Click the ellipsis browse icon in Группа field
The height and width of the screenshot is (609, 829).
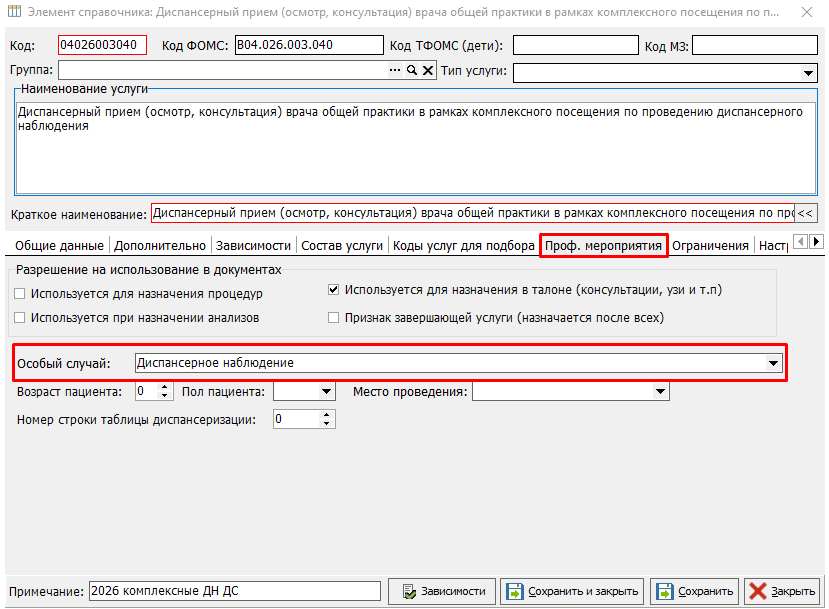pos(395,70)
